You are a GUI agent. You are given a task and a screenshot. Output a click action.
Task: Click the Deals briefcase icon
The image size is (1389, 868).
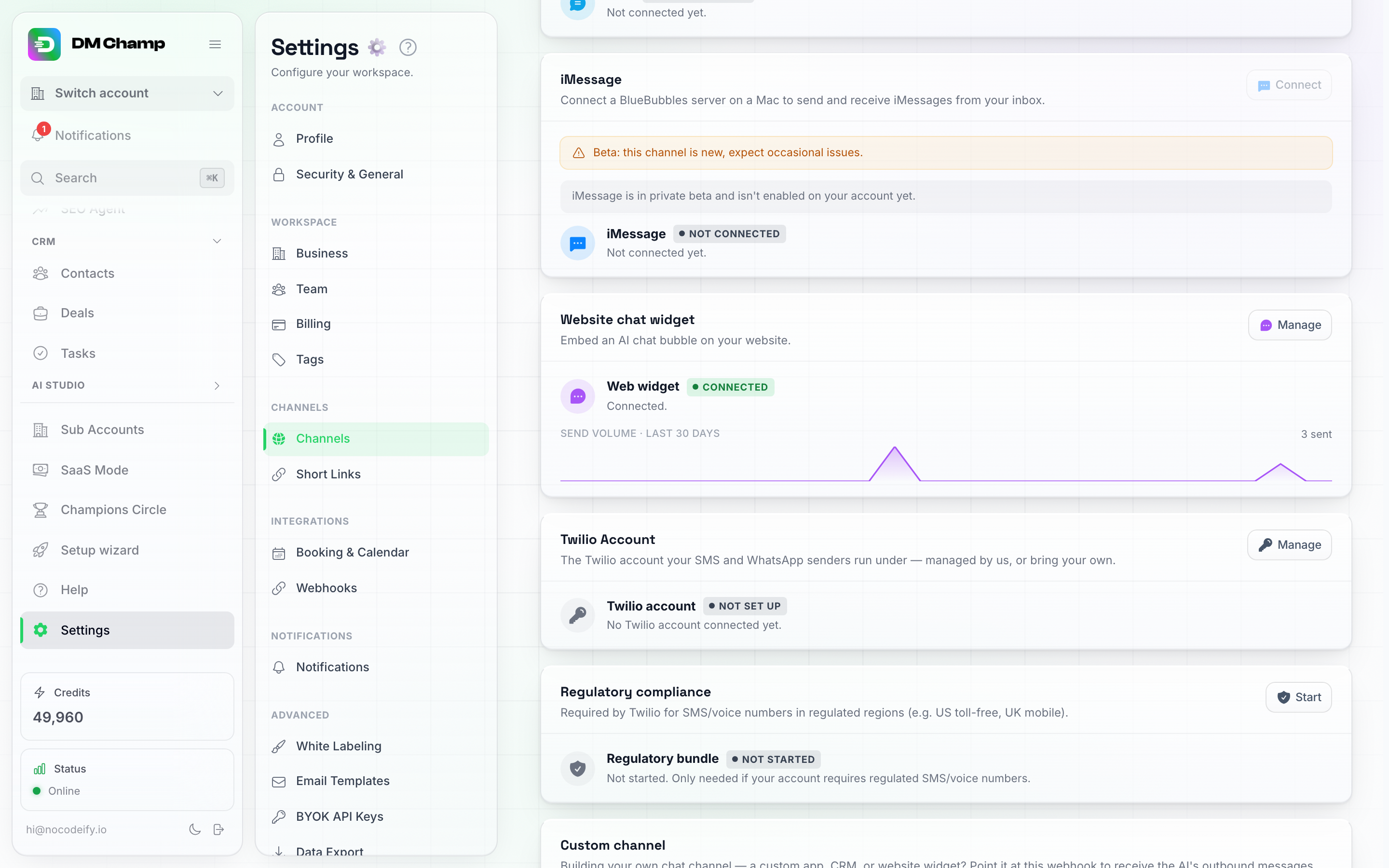point(40,313)
